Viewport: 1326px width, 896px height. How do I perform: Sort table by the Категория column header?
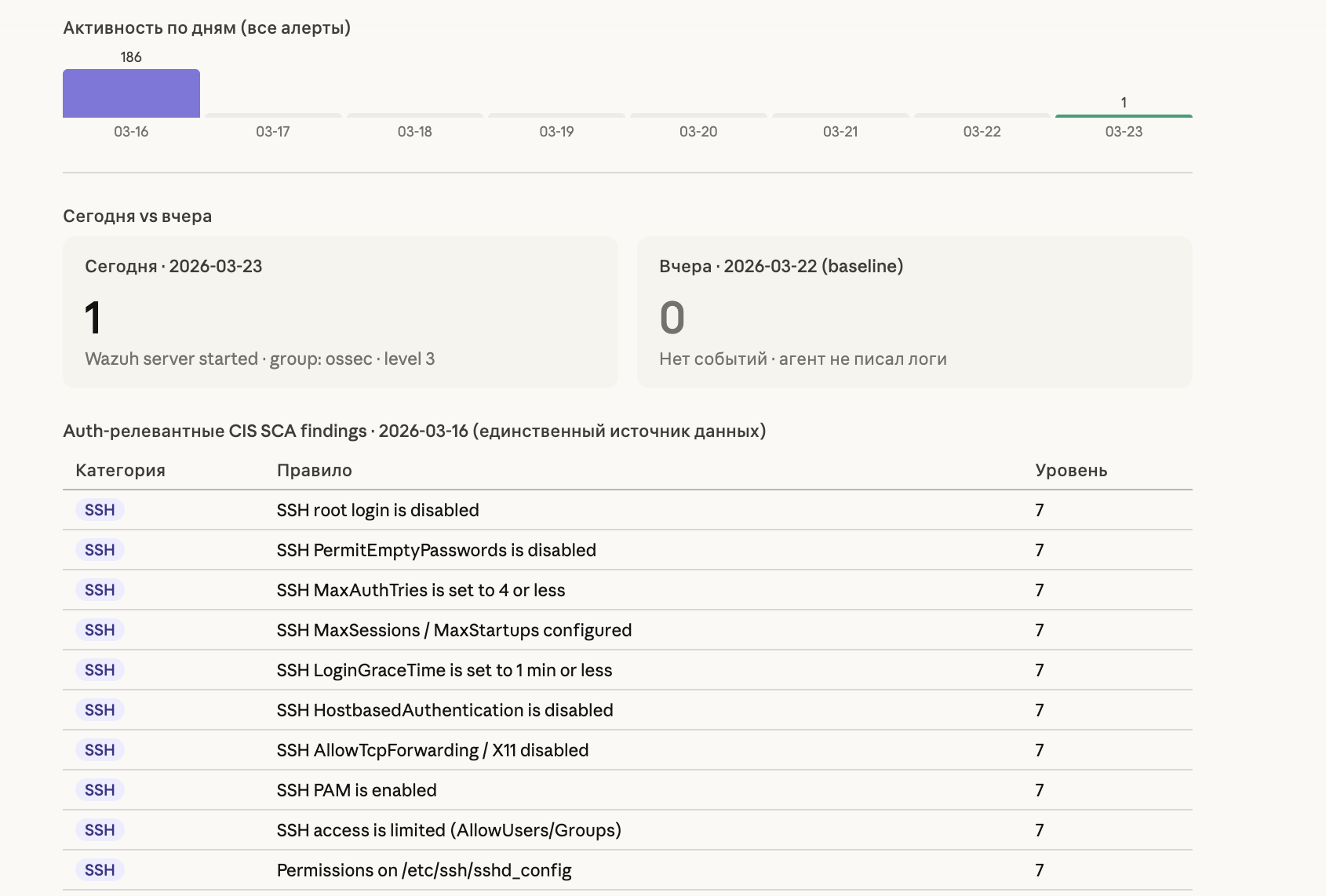(x=120, y=471)
